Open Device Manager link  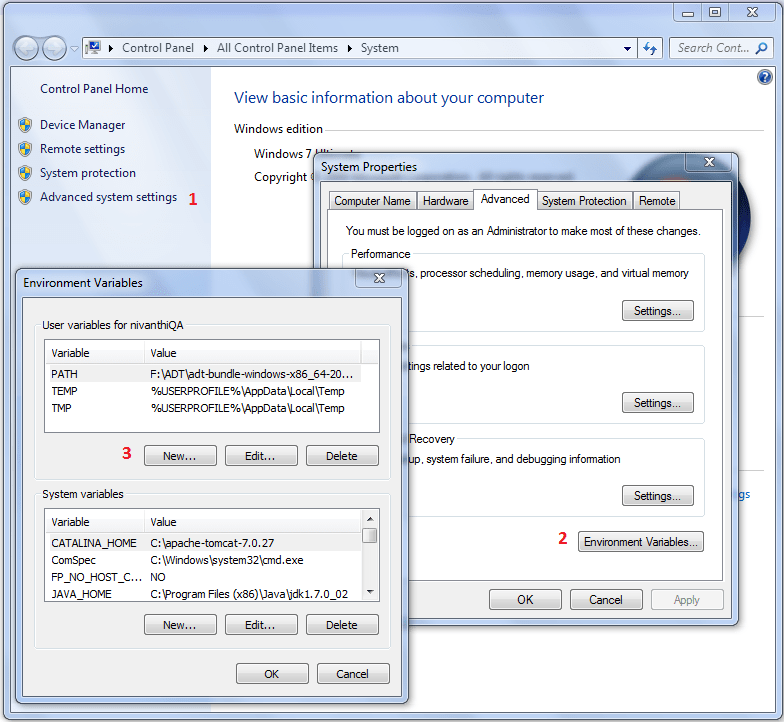tap(82, 125)
